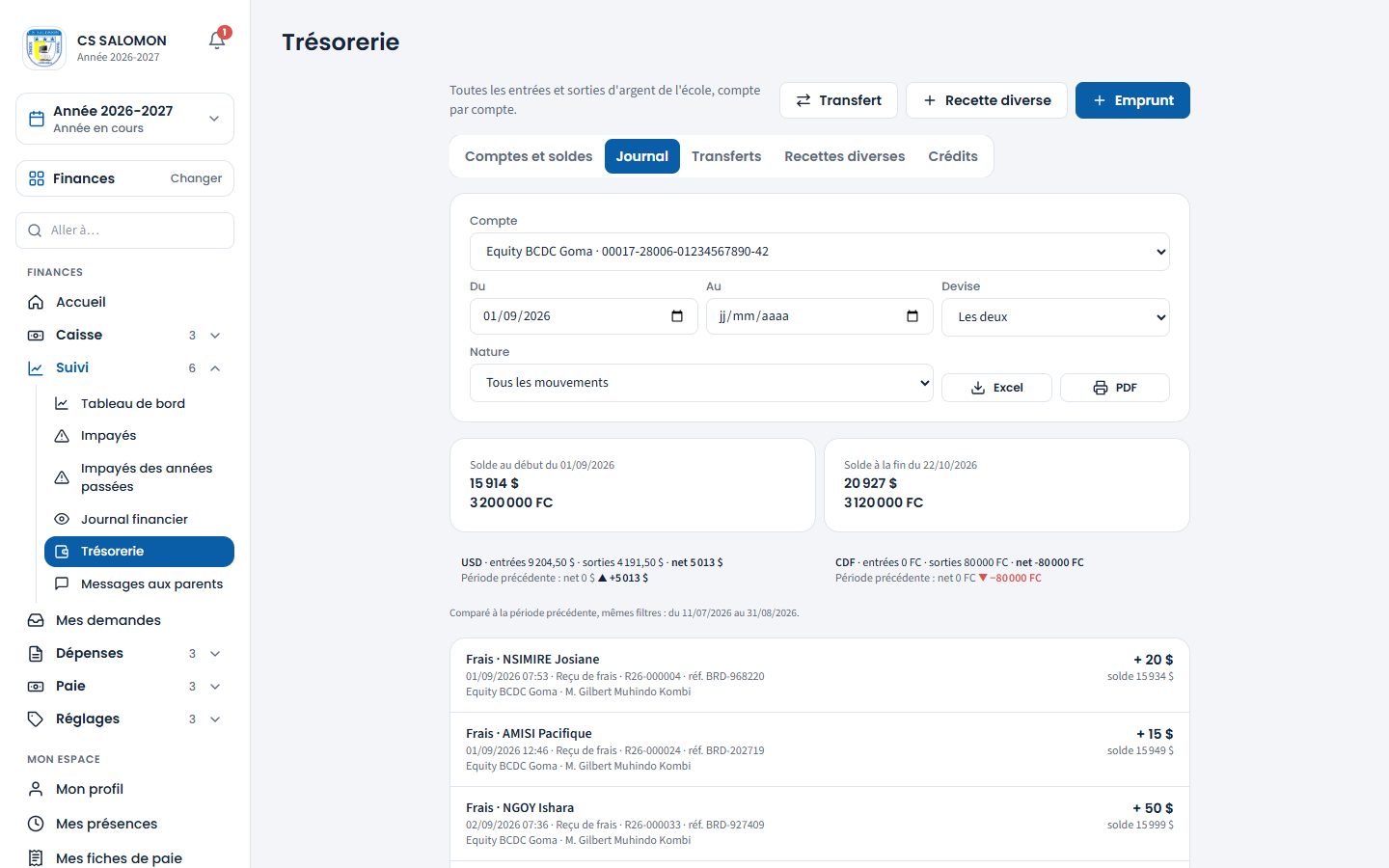Viewport: 1389px width, 868px height.
Task: Click the CS SALOMON school logo
Action: tap(44, 48)
